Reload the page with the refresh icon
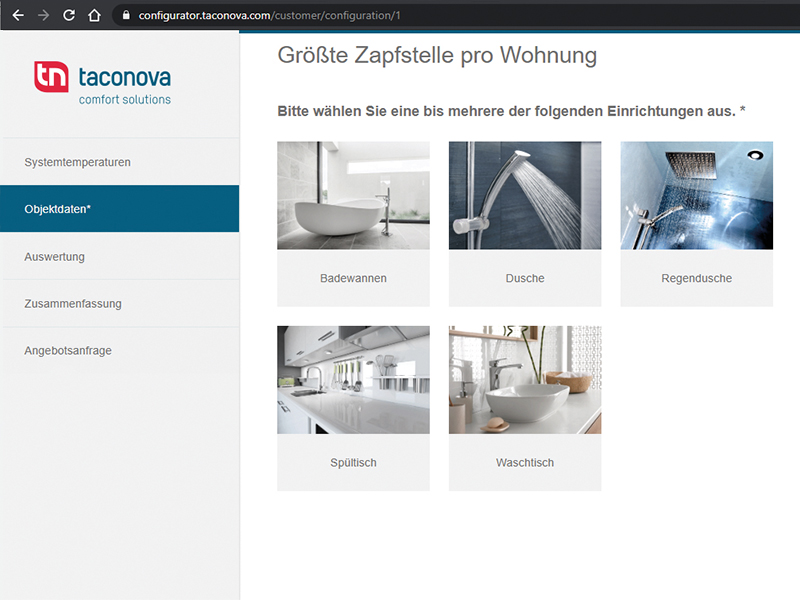The width and height of the screenshot is (800, 600). click(x=68, y=15)
